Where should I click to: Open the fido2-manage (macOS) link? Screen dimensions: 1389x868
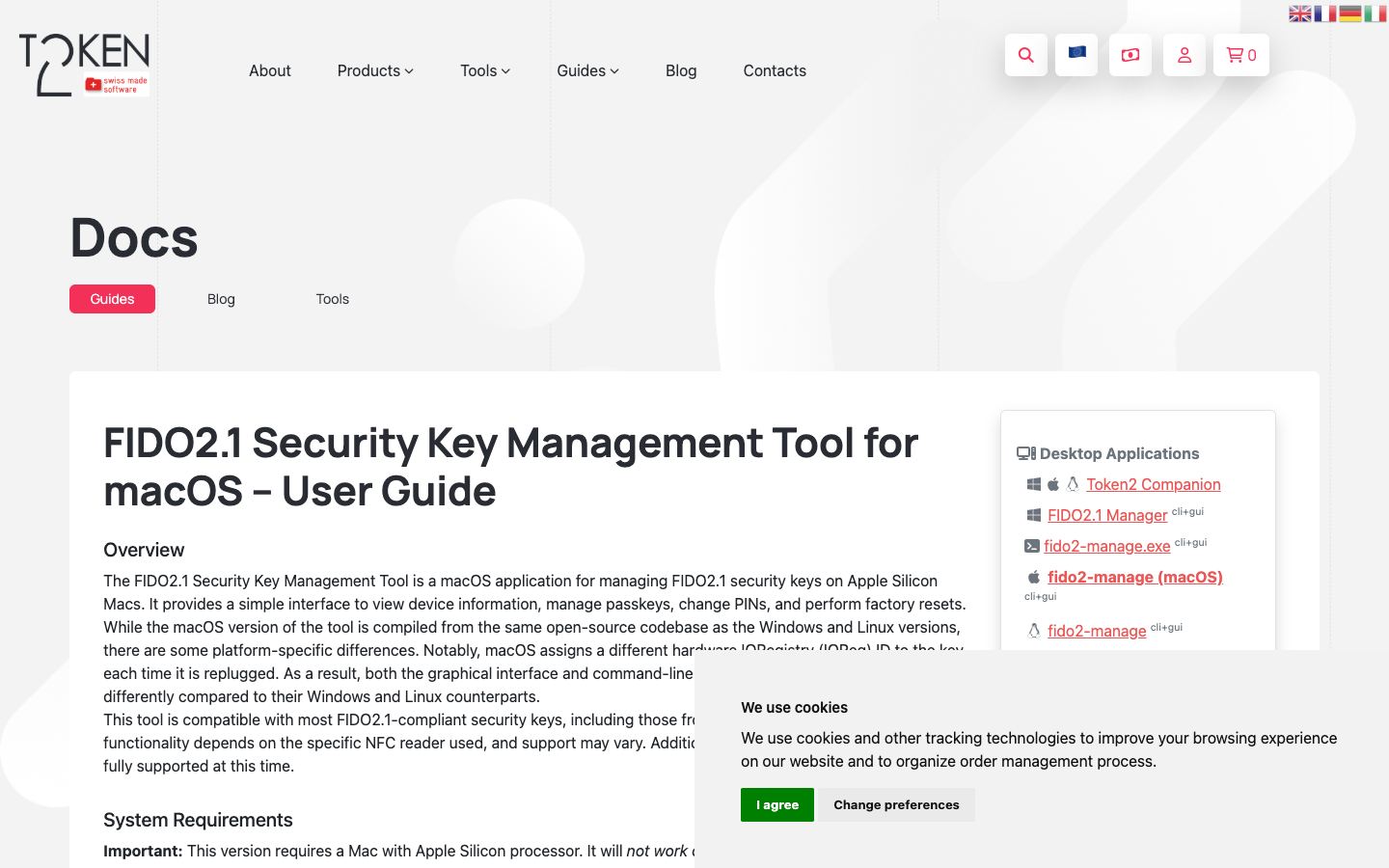(1135, 577)
